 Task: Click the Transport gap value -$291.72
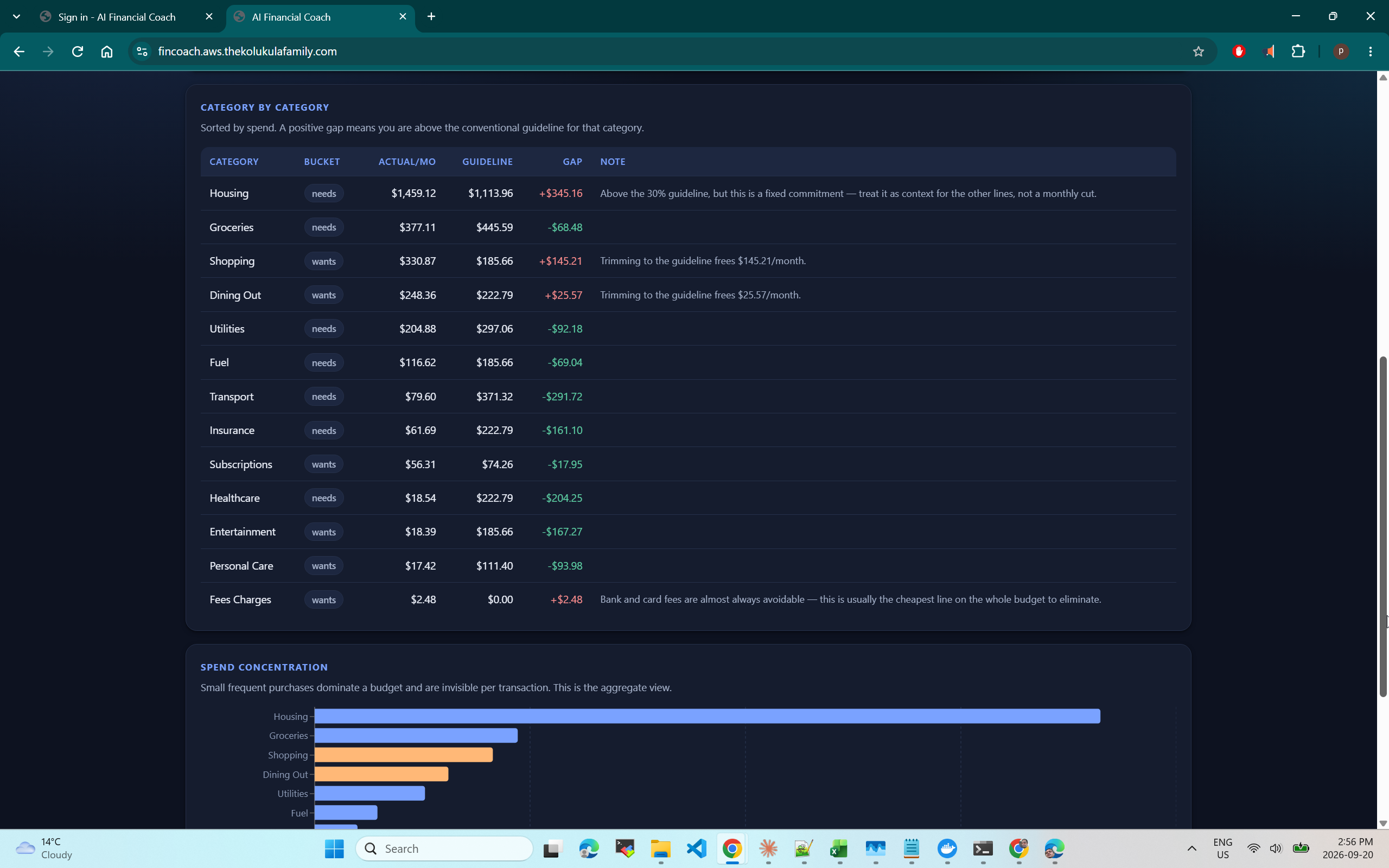pyautogui.click(x=562, y=397)
